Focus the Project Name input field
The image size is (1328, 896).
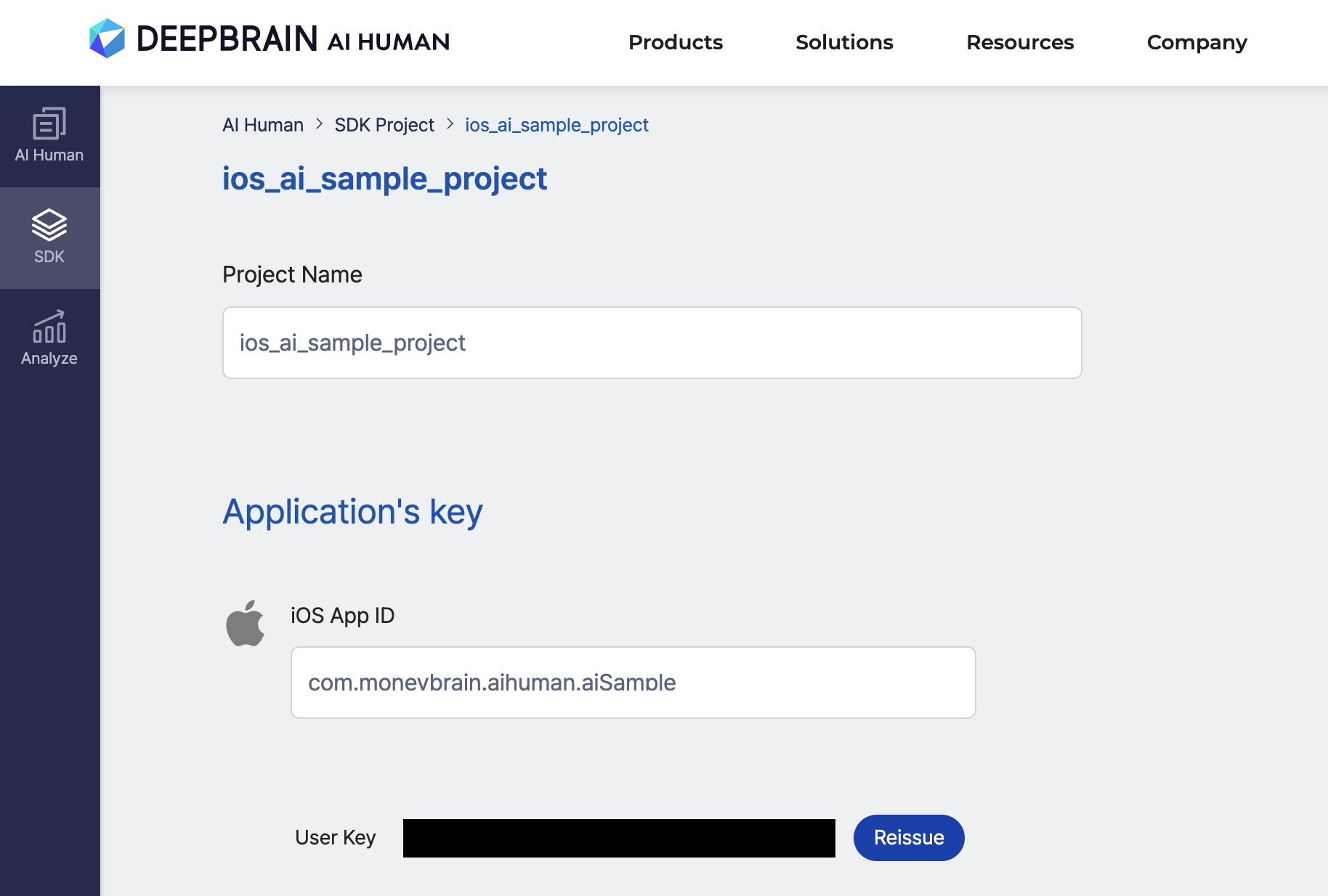tap(652, 343)
